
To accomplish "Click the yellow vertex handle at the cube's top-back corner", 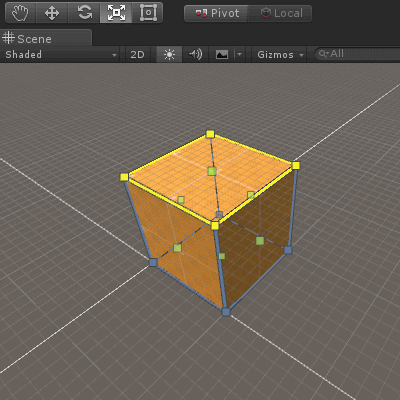I will (x=210, y=134).
